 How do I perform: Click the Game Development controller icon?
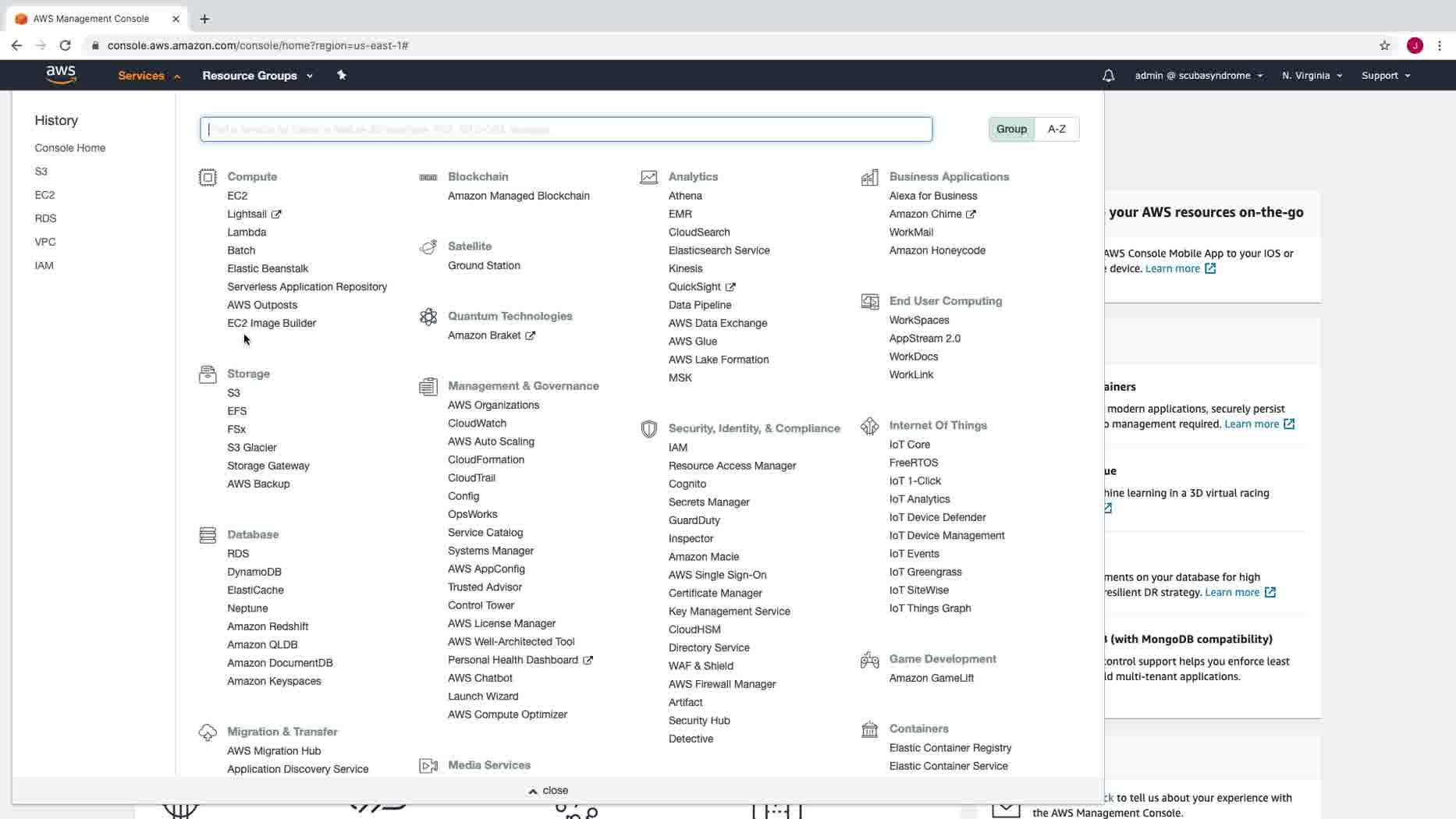click(x=870, y=660)
